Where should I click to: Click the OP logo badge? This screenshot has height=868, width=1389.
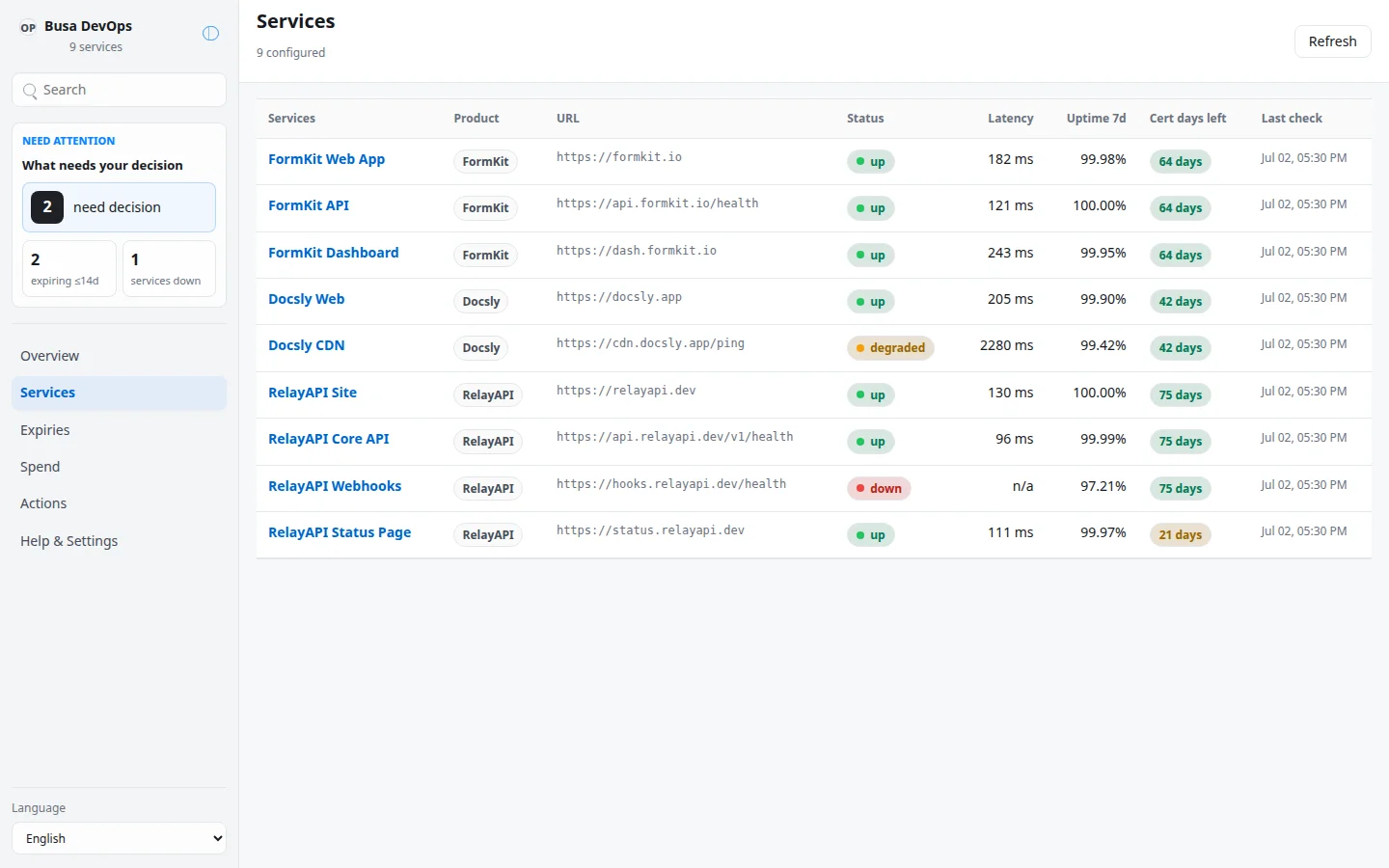pos(28,27)
